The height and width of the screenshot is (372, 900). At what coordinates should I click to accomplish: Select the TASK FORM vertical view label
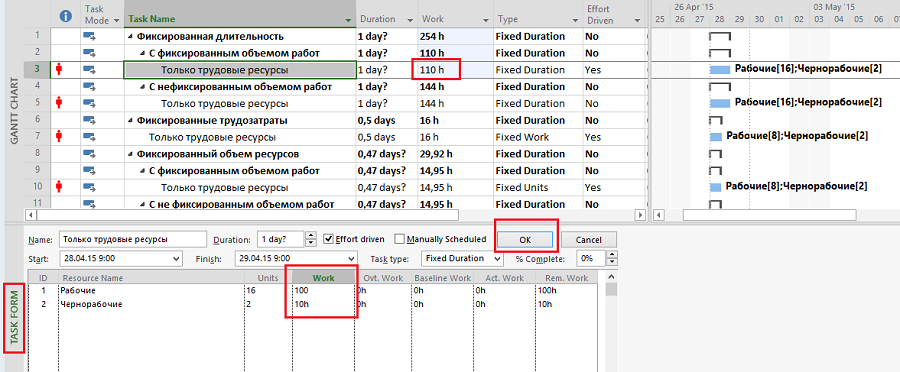(14, 317)
